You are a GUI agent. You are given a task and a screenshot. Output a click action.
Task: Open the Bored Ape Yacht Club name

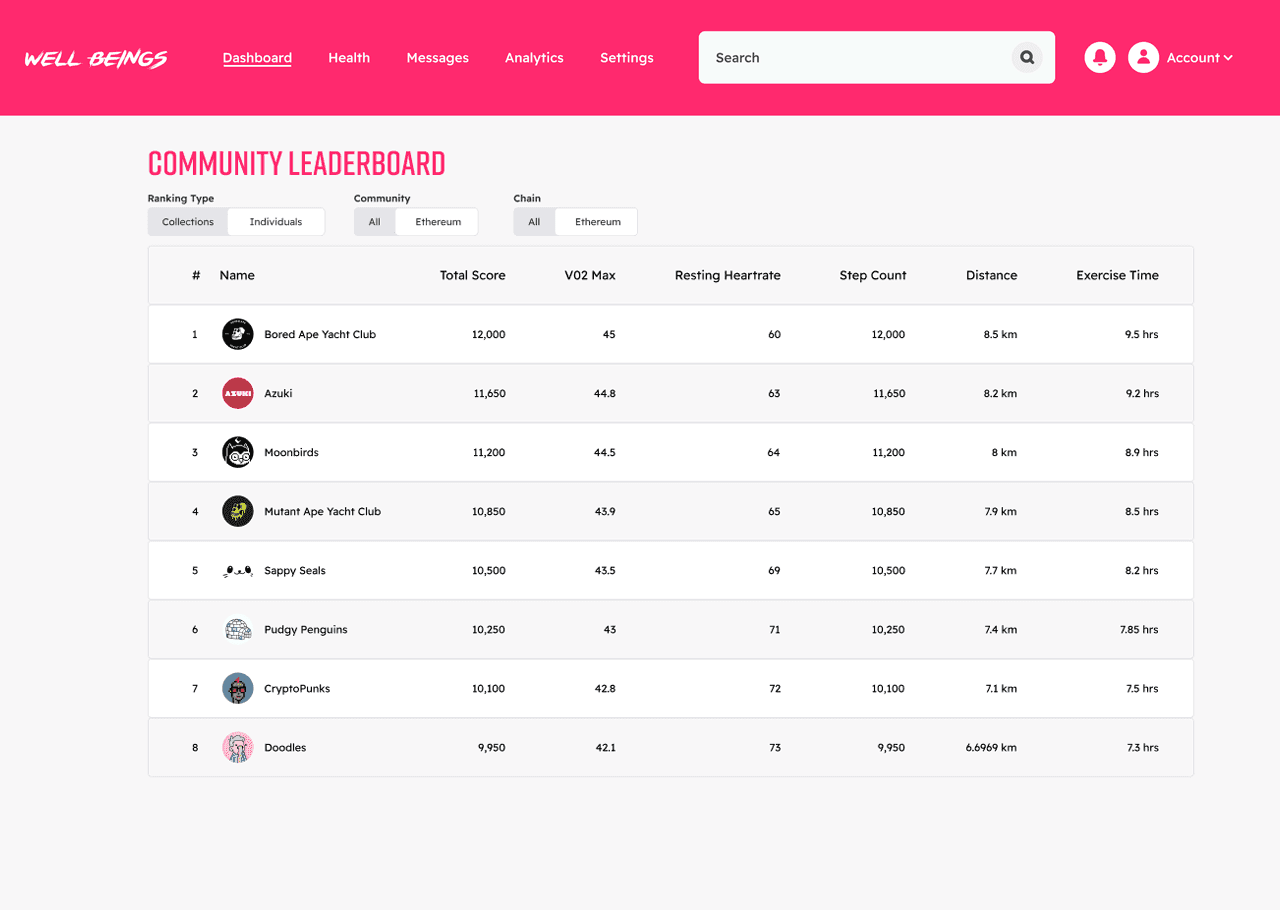pos(320,334)
